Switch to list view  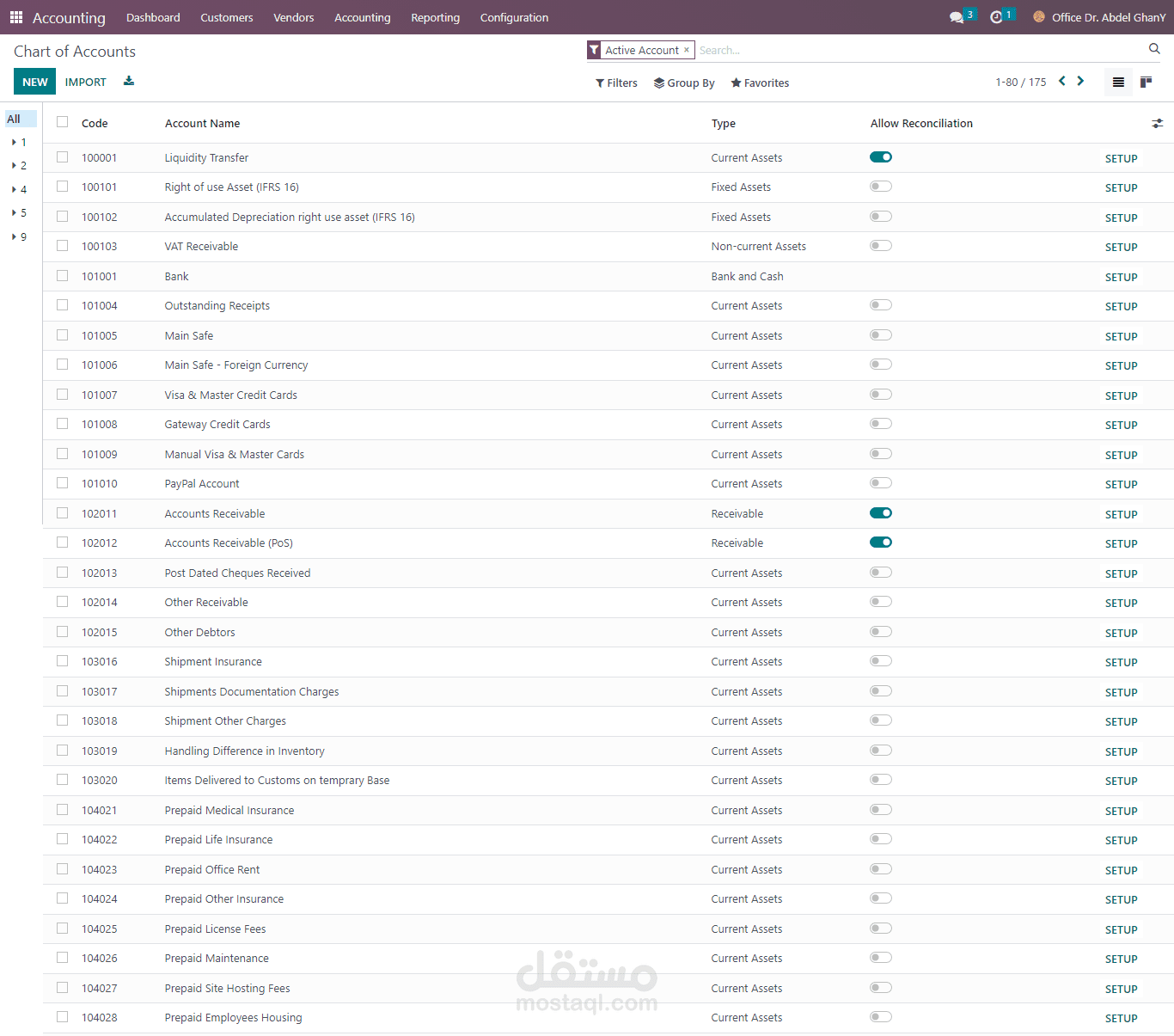[1118, 83]
